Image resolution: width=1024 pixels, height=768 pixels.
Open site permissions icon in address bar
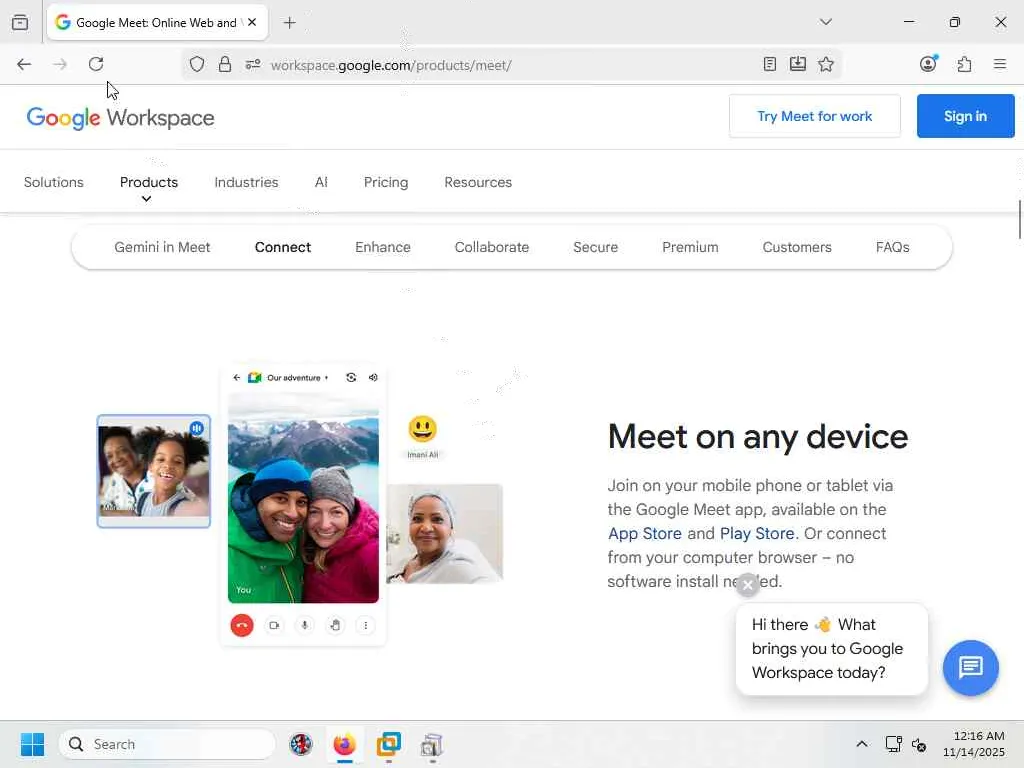point(253,64)
